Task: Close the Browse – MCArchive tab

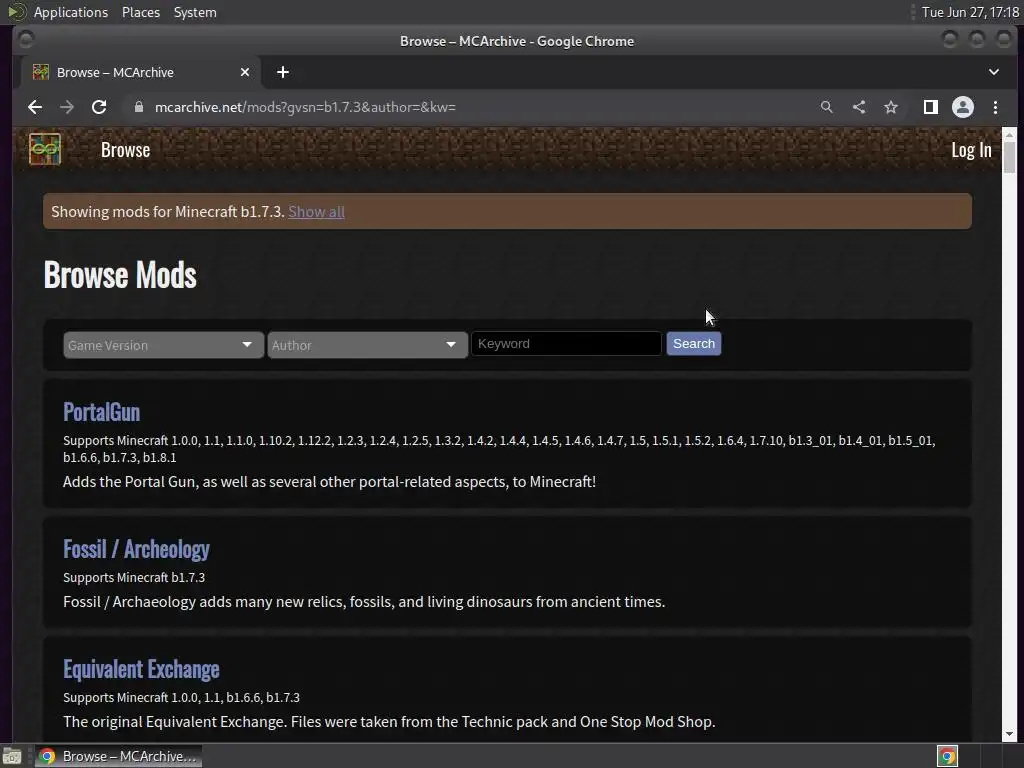Action: point(245,72)
